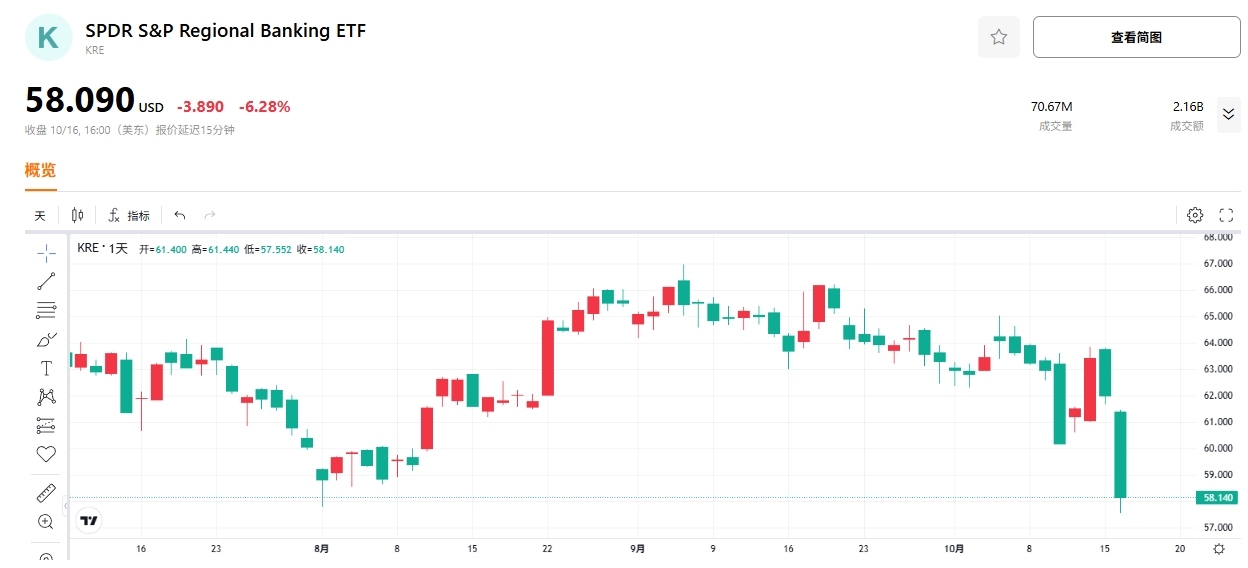1248x568 pixels.
Task: Toggle the star watchlist favorite button
Action: tap(998, 37)
